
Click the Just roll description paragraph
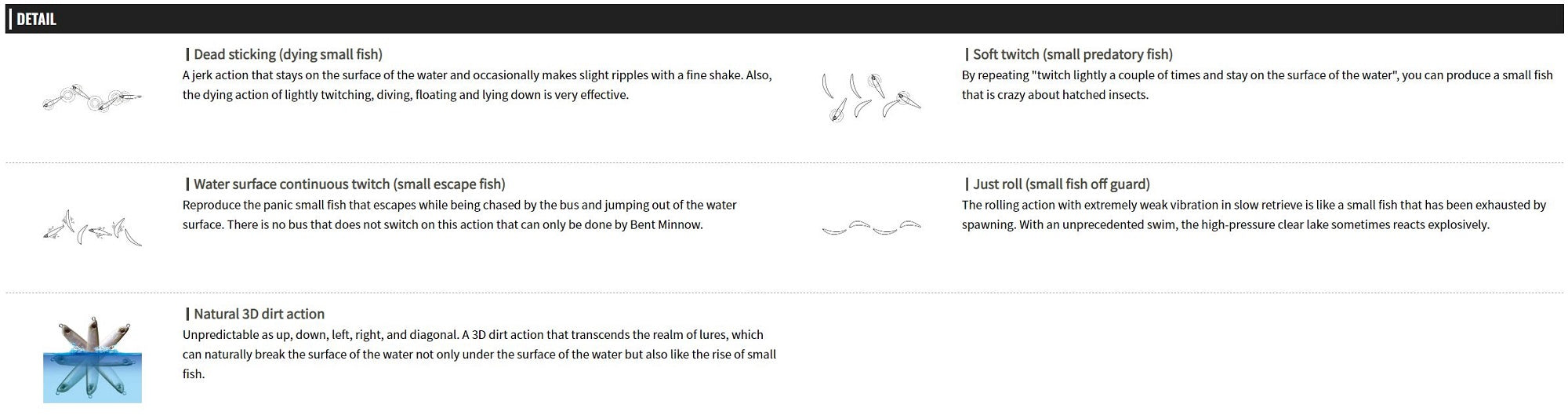coord(1254,214)
